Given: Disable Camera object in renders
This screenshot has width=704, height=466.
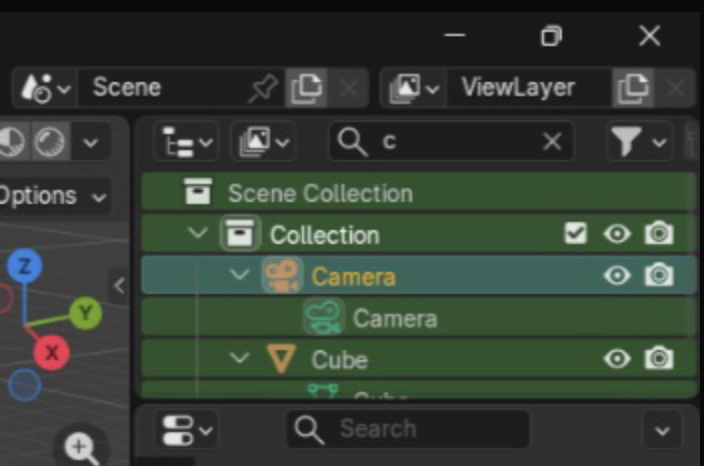Looking at the screenshot, I should point(659,275).
